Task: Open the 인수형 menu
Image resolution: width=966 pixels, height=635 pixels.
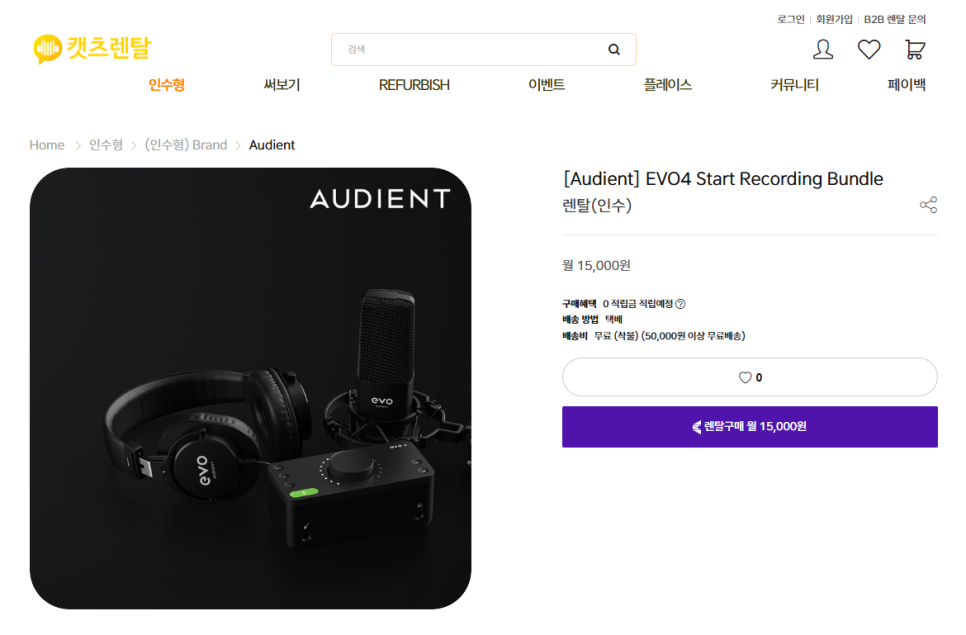Action: (166, 85)
